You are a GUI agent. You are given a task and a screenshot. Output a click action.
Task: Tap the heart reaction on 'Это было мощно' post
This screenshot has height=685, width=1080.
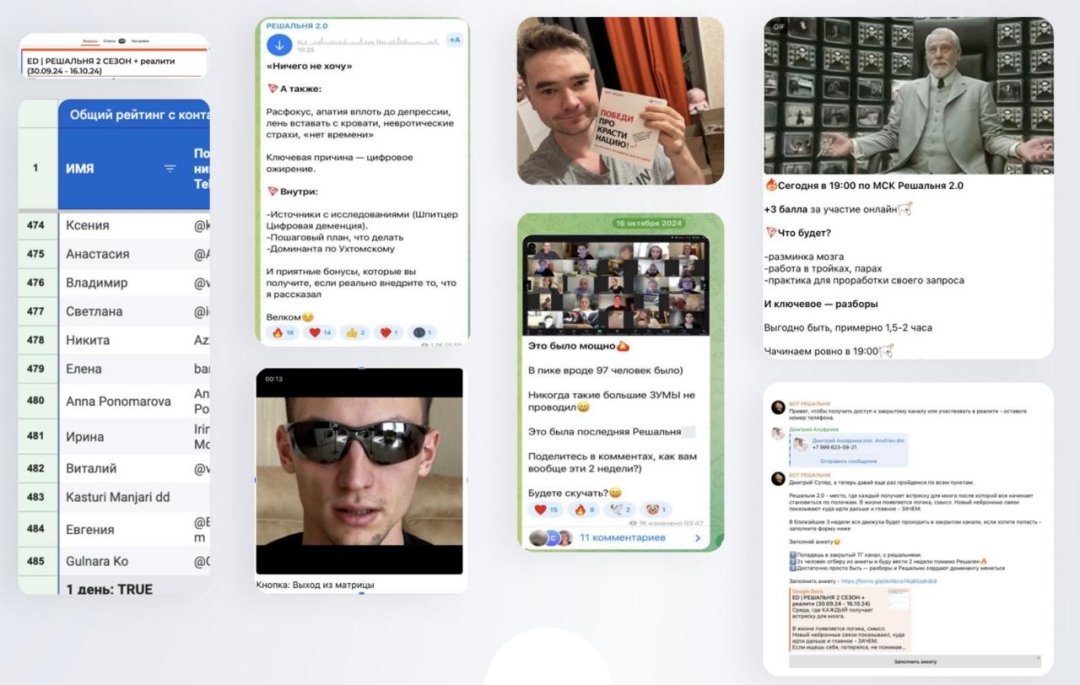(x=546, y=509)
